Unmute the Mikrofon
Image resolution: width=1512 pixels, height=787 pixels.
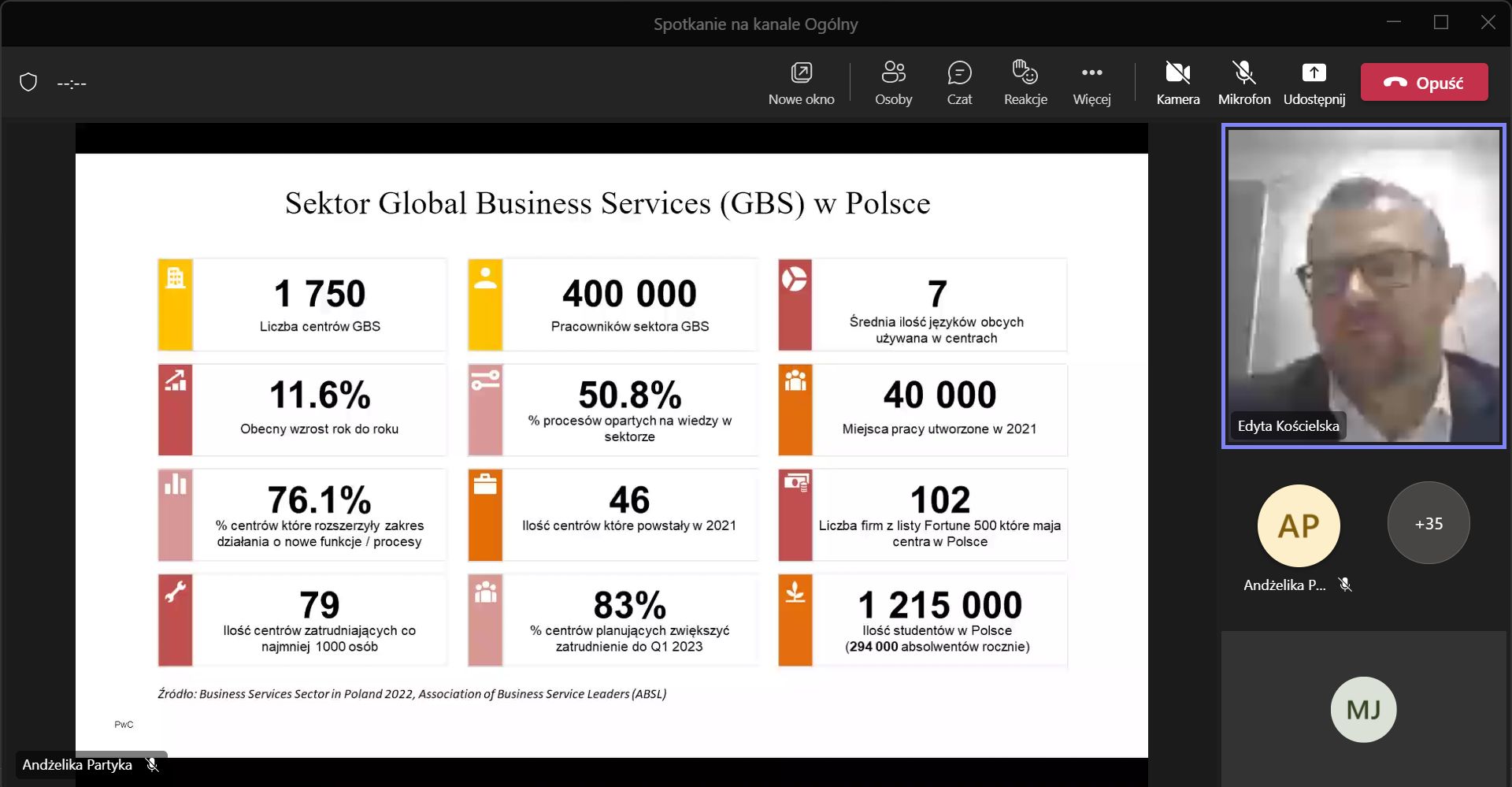pyautogui.click(x=1243, y=83)
